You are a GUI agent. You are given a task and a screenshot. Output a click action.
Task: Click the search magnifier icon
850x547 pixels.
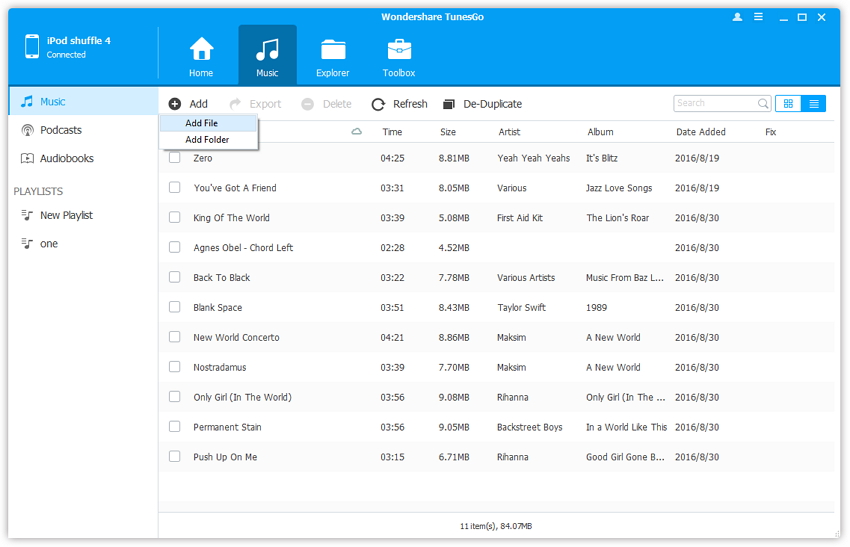point(764,103)
